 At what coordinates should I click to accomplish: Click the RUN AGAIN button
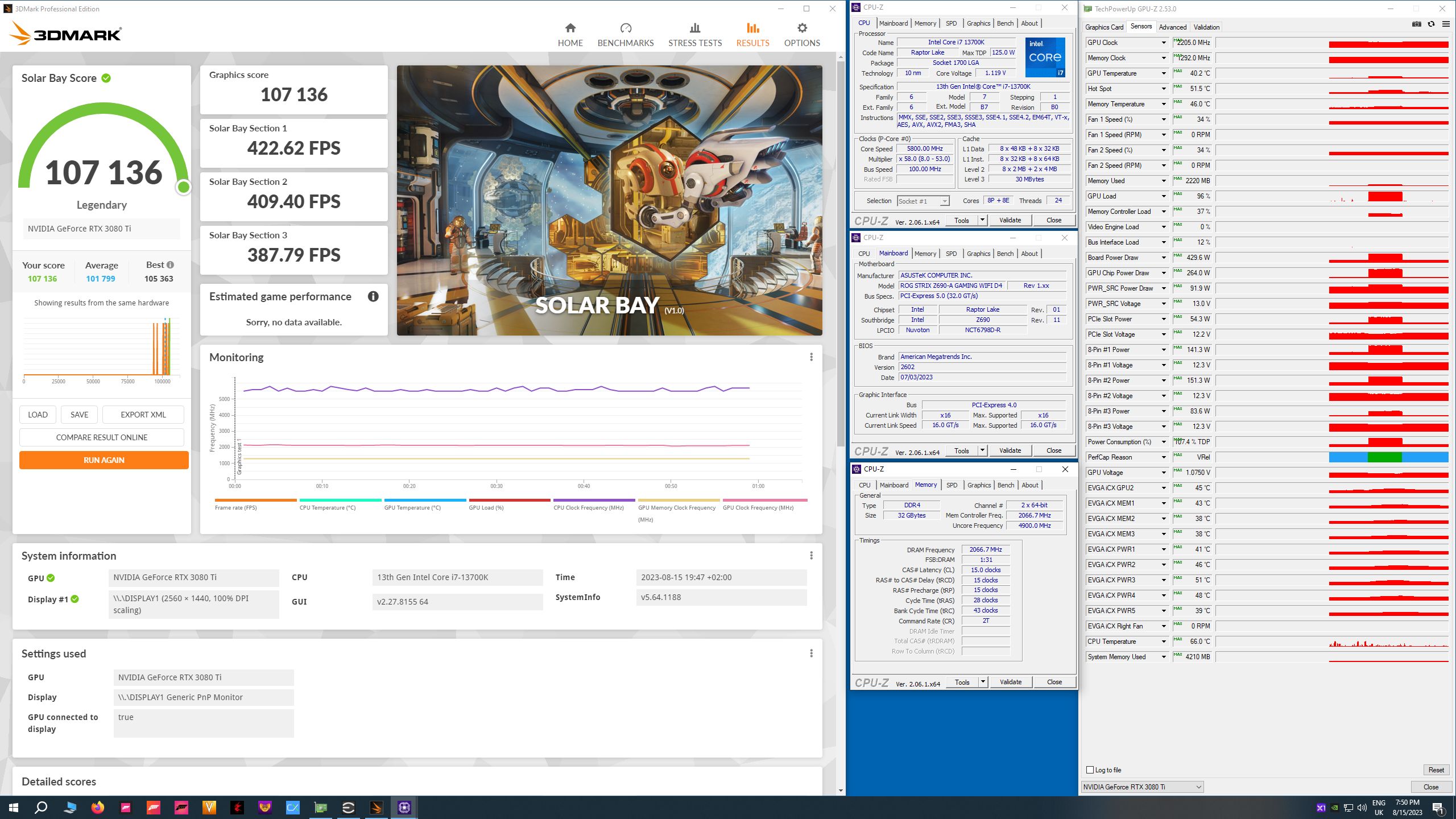104,460
